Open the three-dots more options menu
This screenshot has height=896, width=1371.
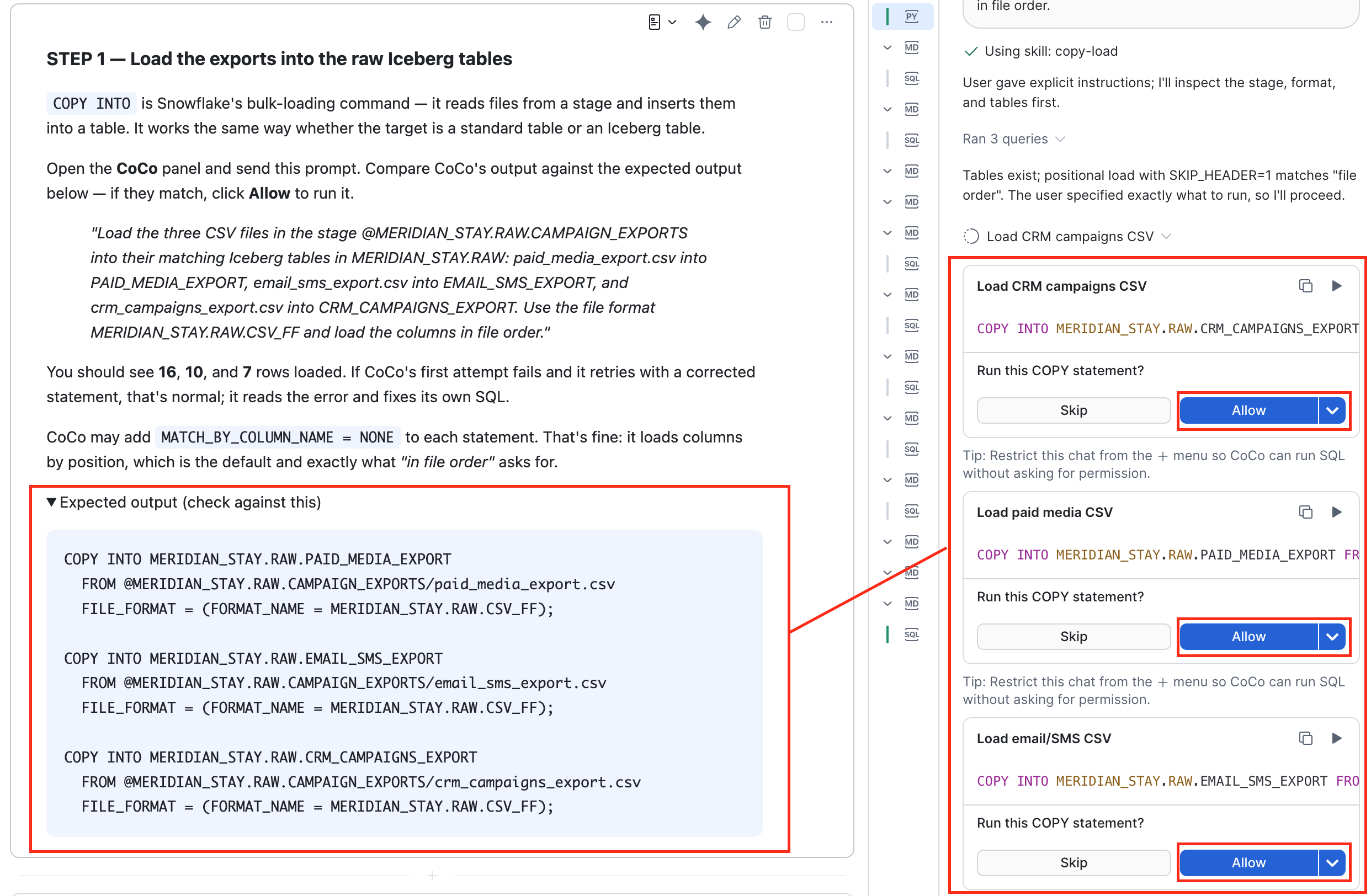pyautogui.click(x=827, y=23)
